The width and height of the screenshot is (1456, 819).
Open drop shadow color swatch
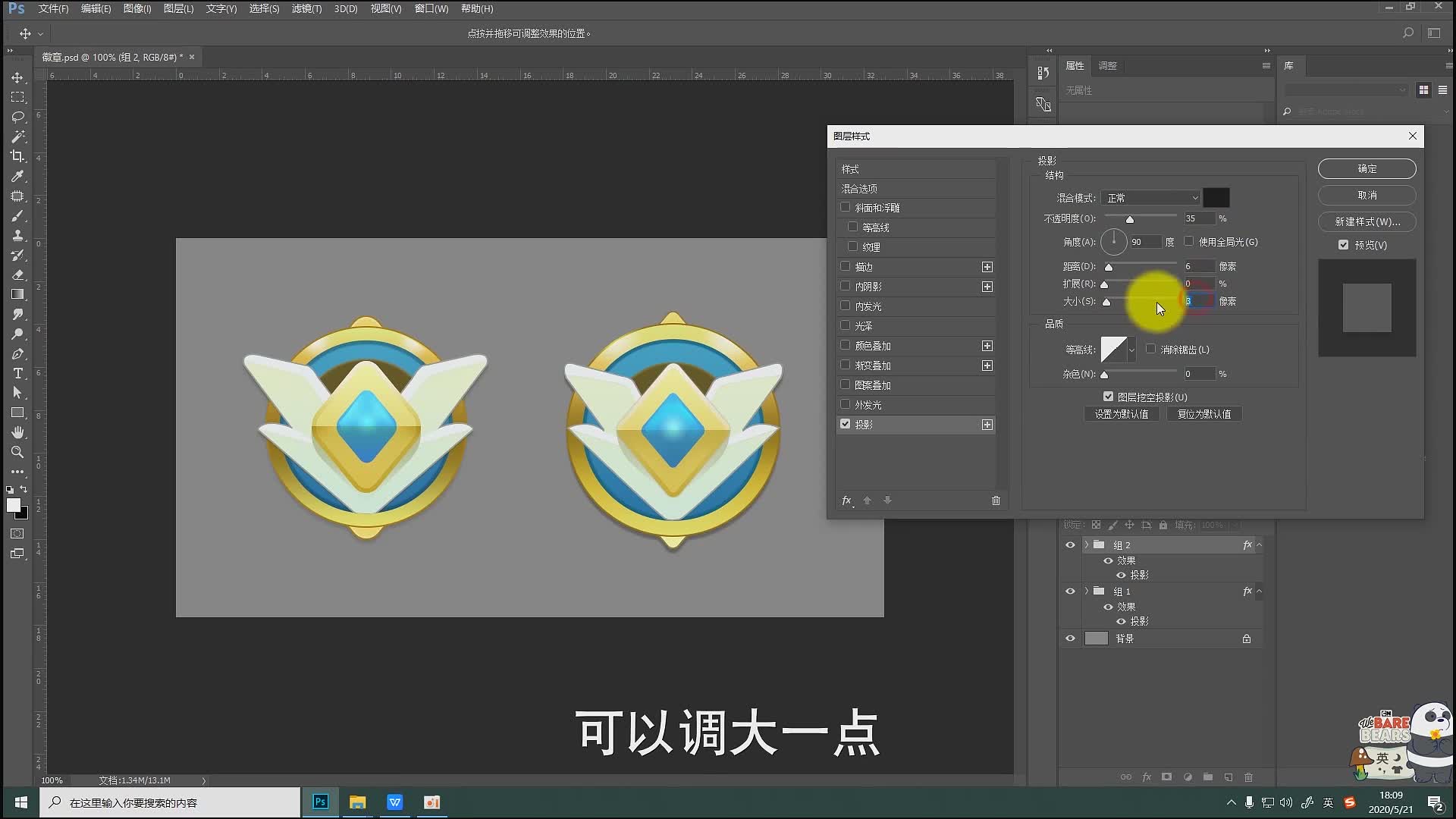coord(1216,198)
